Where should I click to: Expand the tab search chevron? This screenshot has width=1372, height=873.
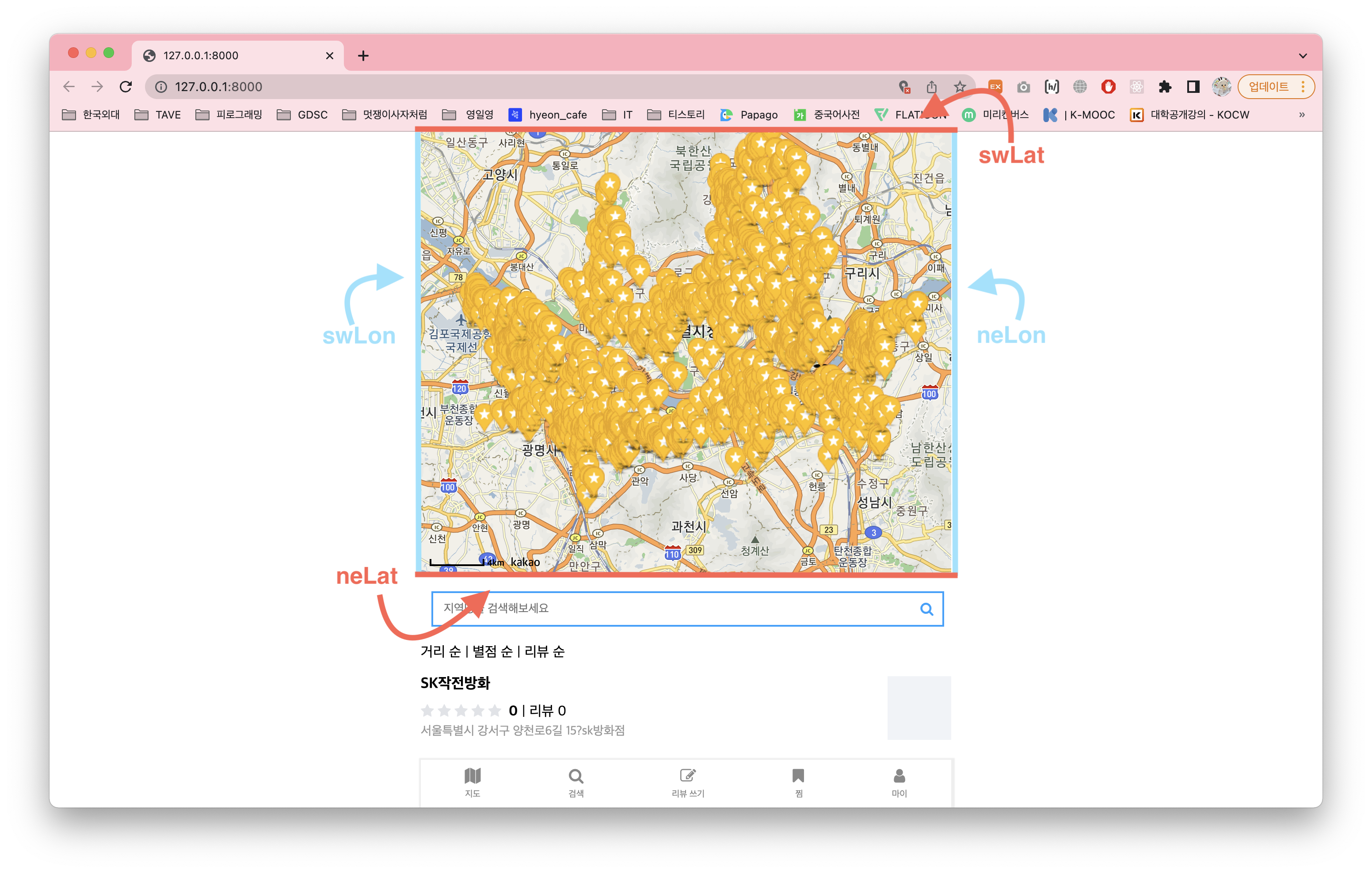[1303, 56]
